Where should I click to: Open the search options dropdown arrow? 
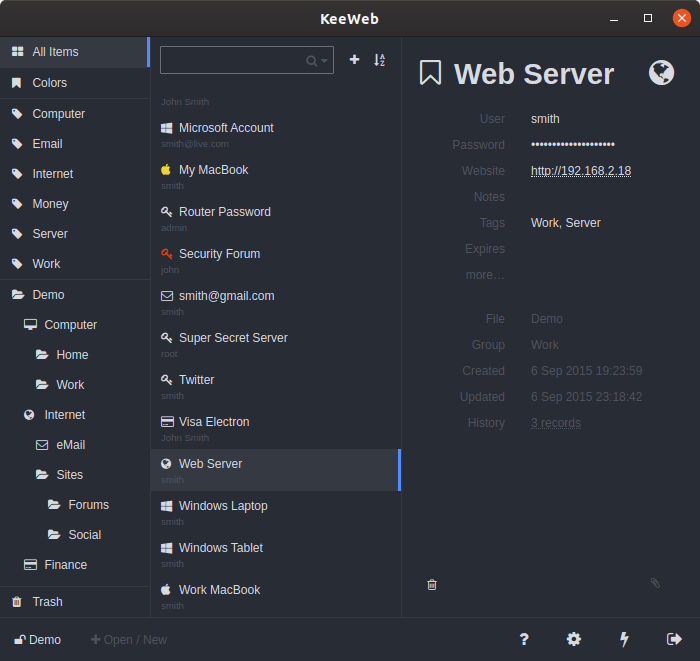324,61
